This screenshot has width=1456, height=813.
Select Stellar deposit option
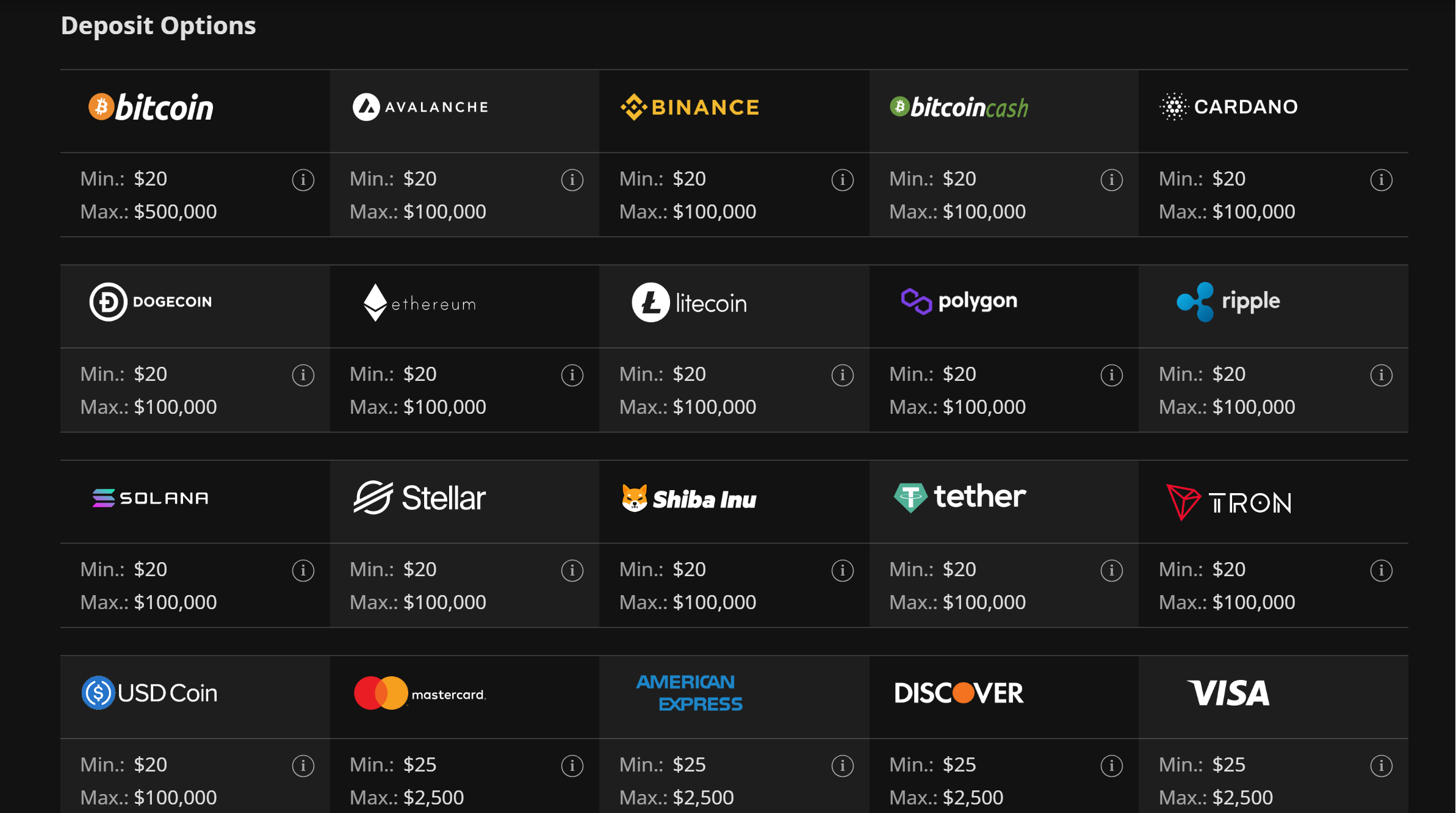(x=420, y=498)
